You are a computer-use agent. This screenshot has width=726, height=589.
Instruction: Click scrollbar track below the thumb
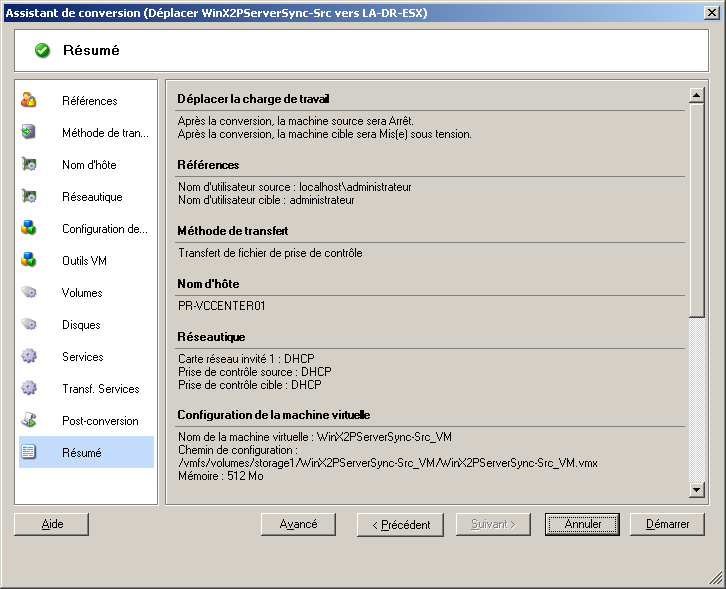click(x=696, y=400)
